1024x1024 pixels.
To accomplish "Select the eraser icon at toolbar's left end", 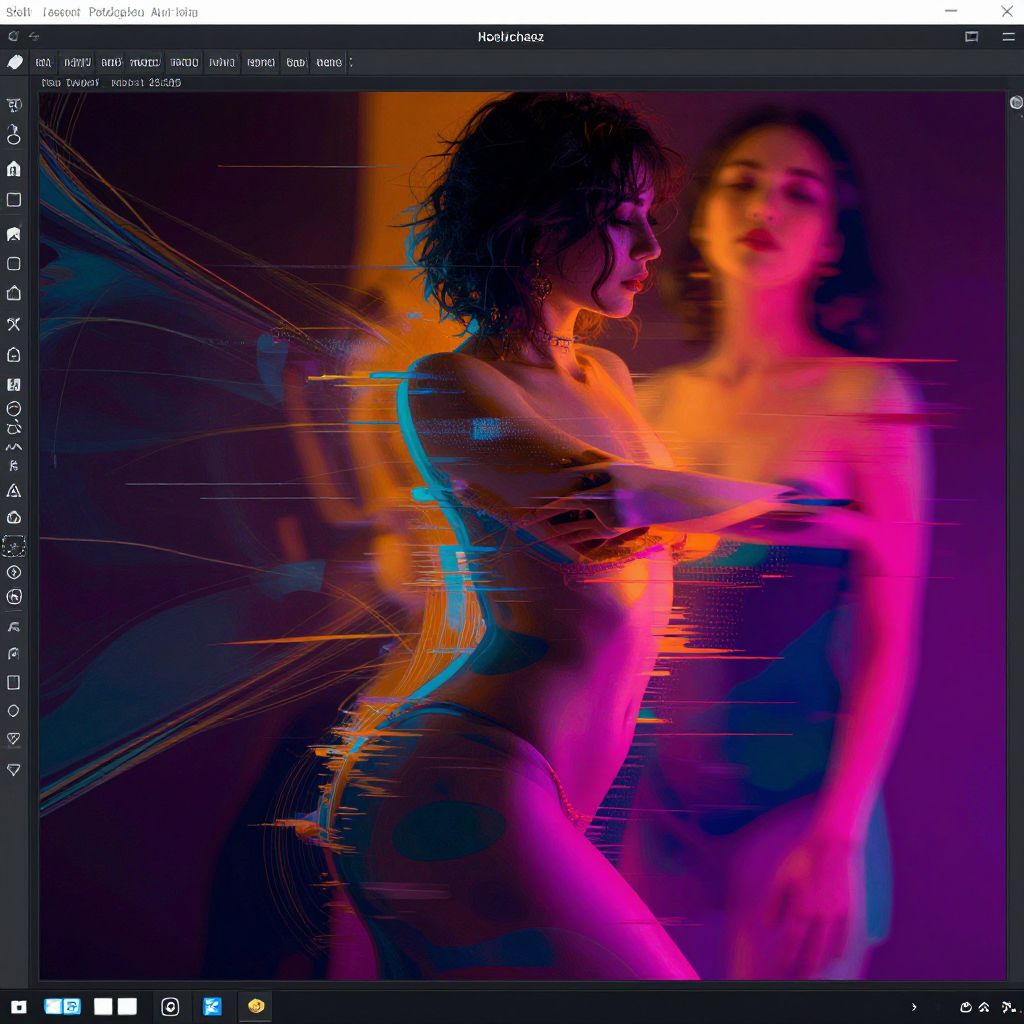I will point(15,62).
